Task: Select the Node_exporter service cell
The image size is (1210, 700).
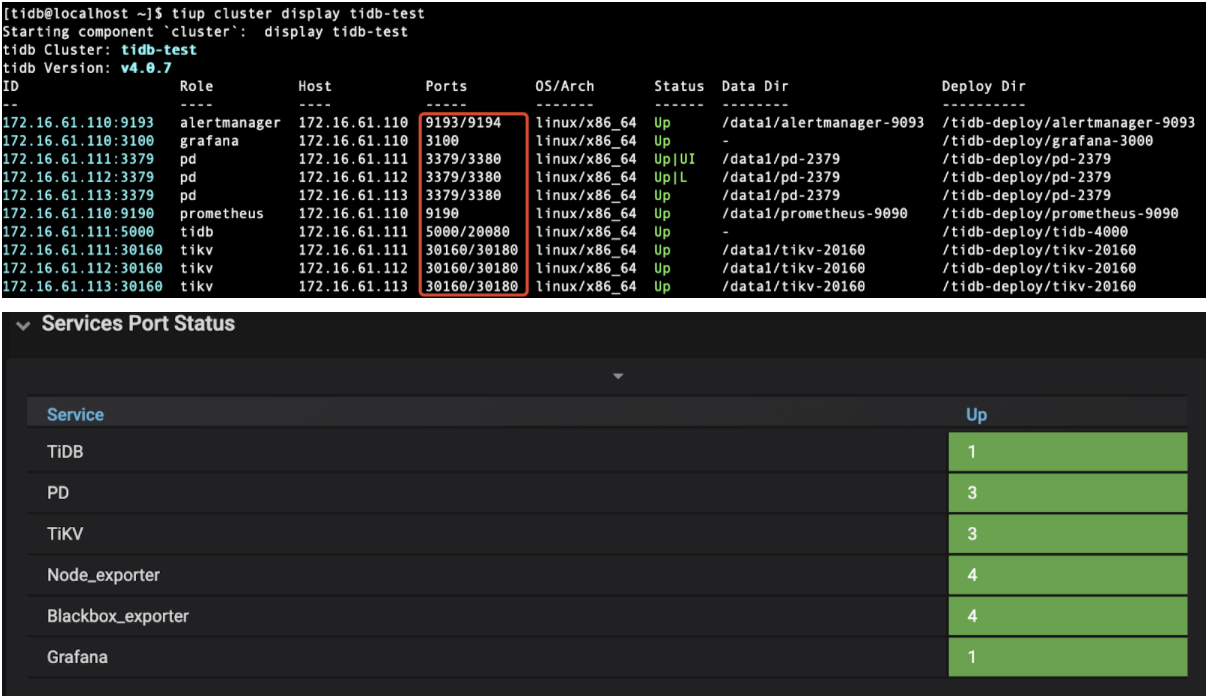Action: [x=487, y=575]
